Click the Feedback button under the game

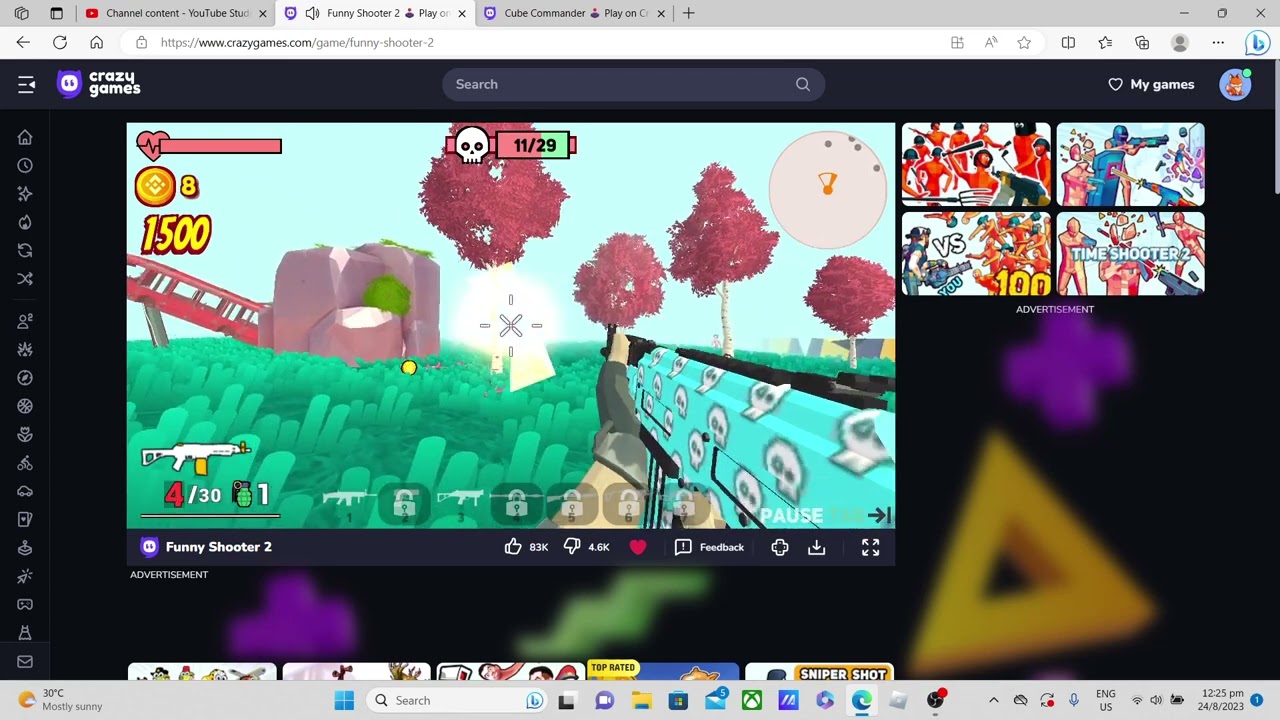coord(709,547)
